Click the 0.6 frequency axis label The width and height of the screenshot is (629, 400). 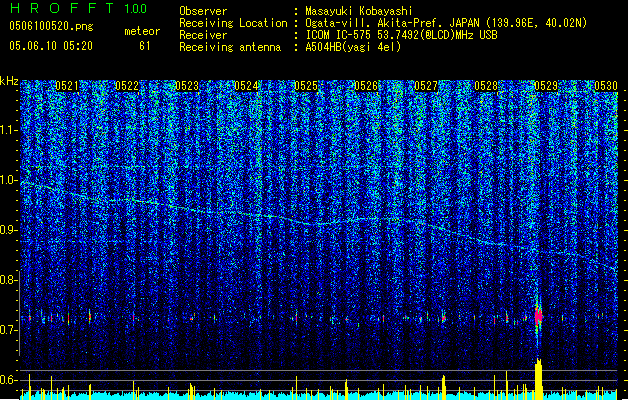[x=9, y=380]
